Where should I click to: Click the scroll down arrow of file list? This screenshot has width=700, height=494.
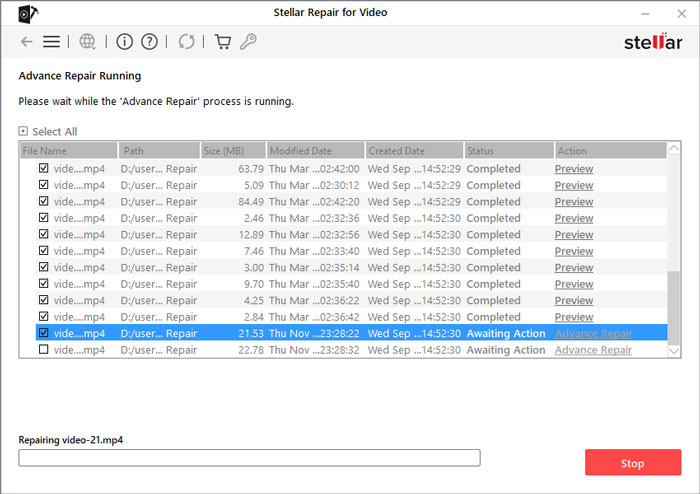coord(674,351)
